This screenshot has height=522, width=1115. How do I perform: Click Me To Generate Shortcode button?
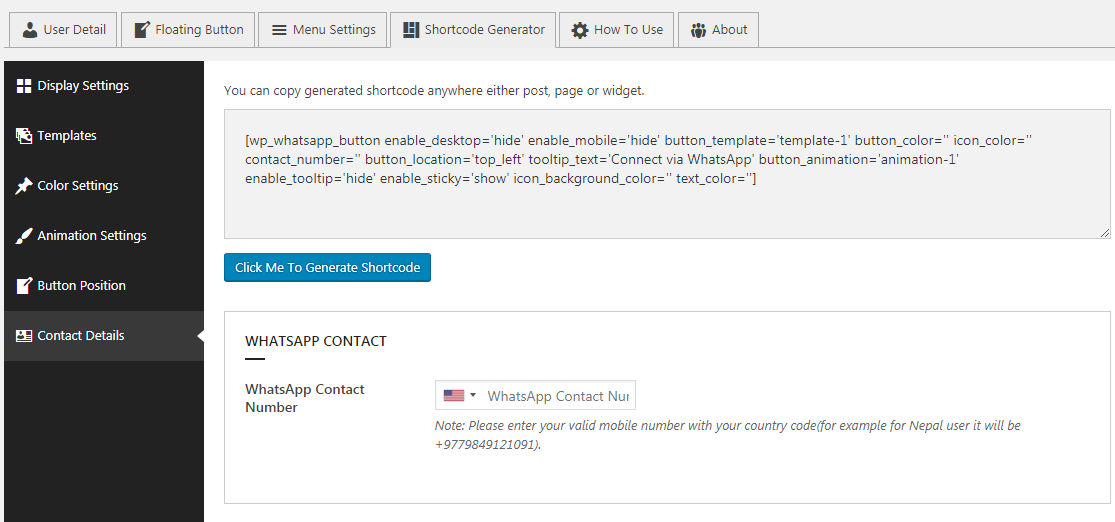[x=327, y=267]
